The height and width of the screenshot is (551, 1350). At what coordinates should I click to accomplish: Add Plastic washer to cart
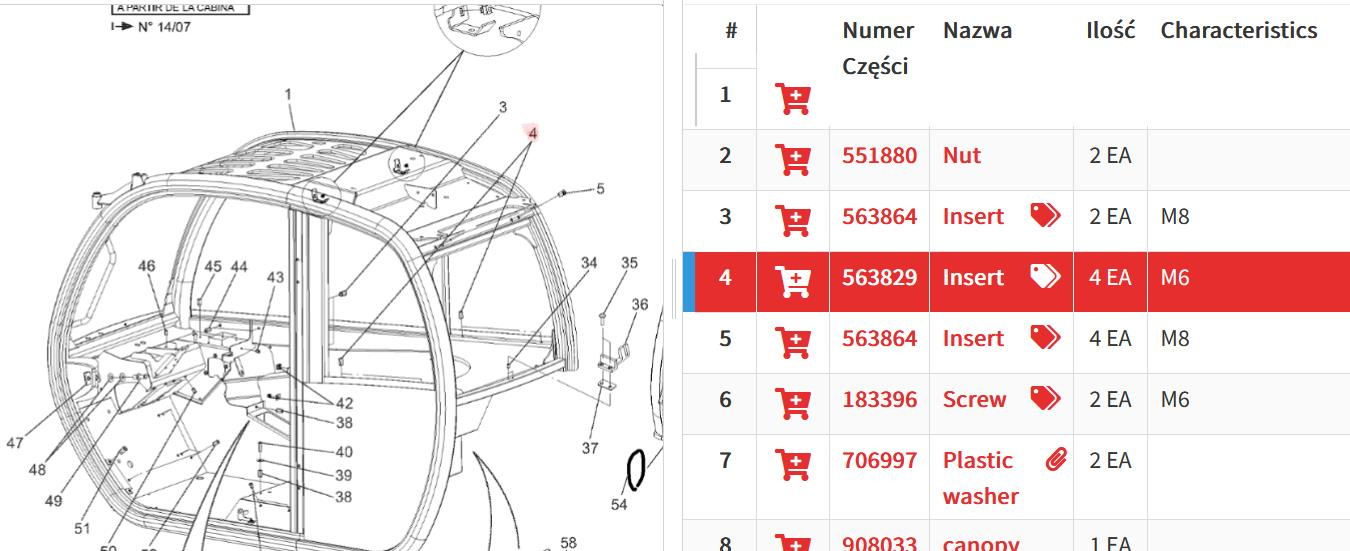click(793, 463)
